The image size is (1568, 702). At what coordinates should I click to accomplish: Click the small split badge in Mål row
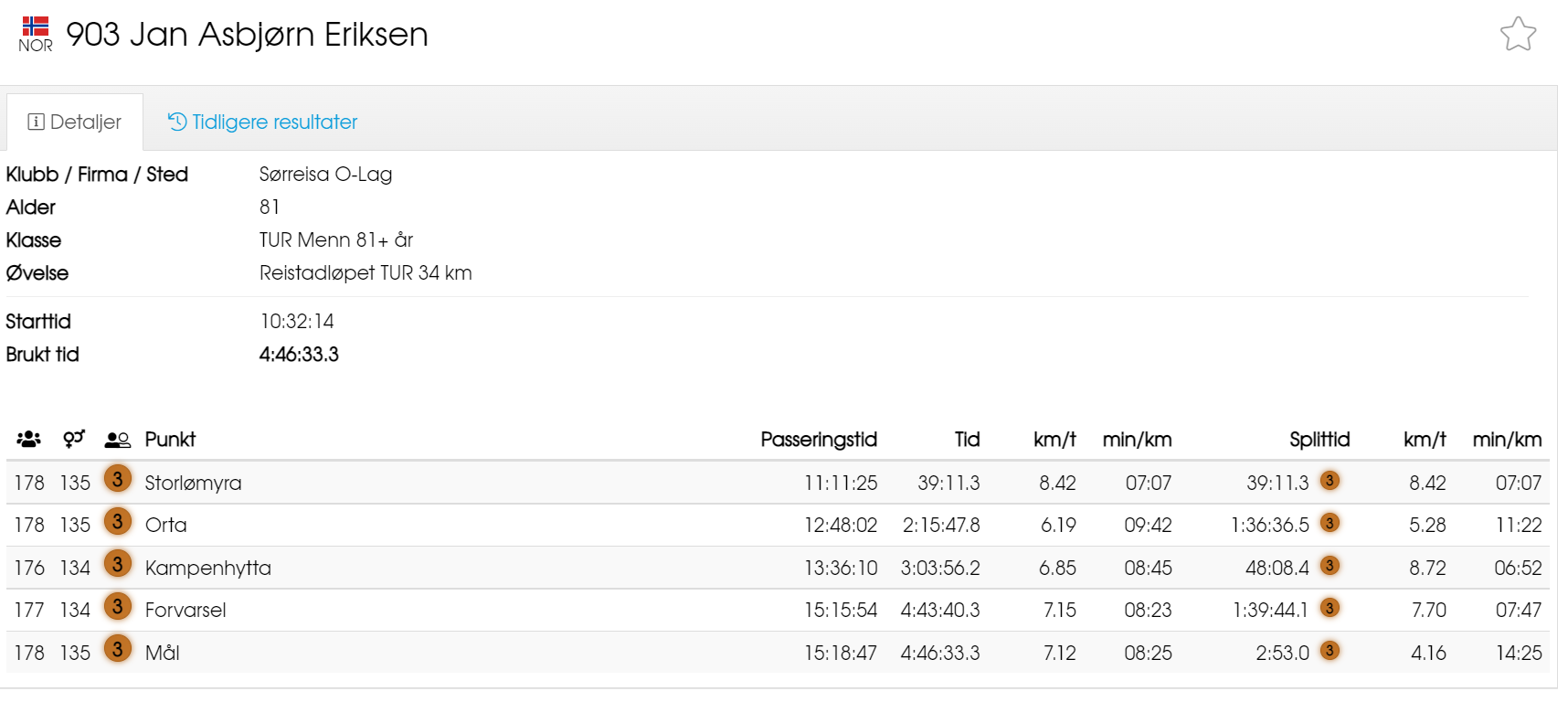(1330, 651)
